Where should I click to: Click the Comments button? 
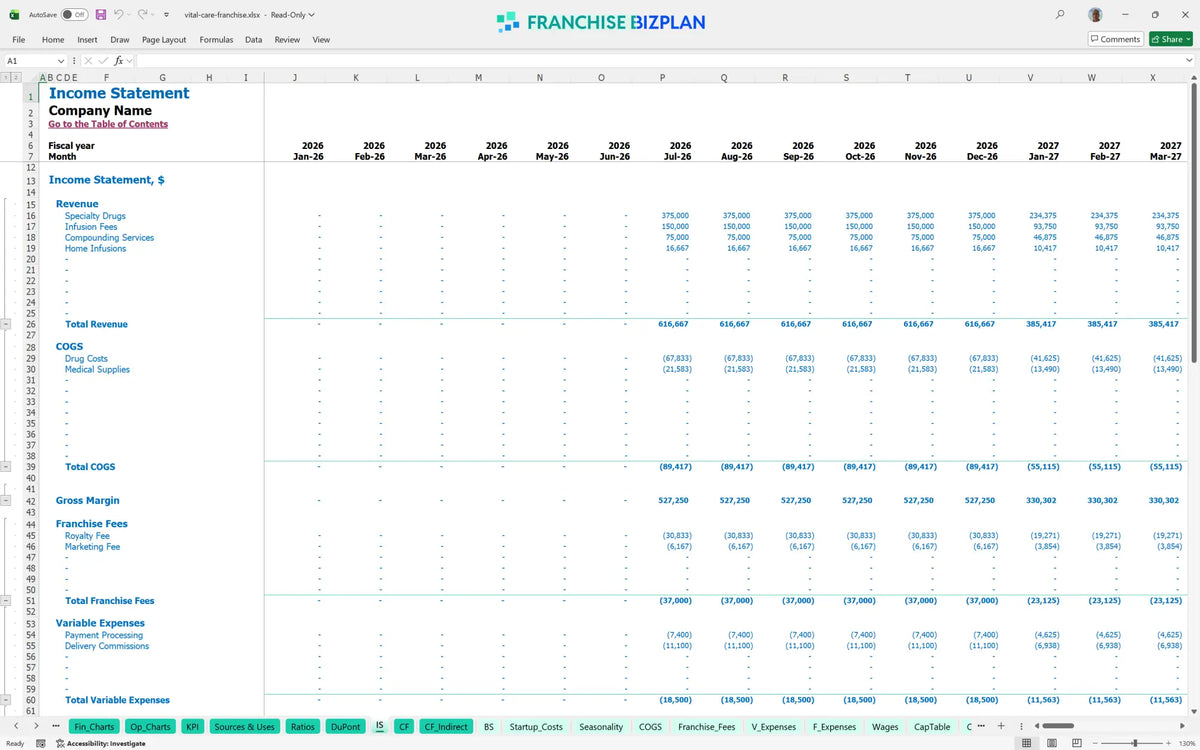(1116, 39)
